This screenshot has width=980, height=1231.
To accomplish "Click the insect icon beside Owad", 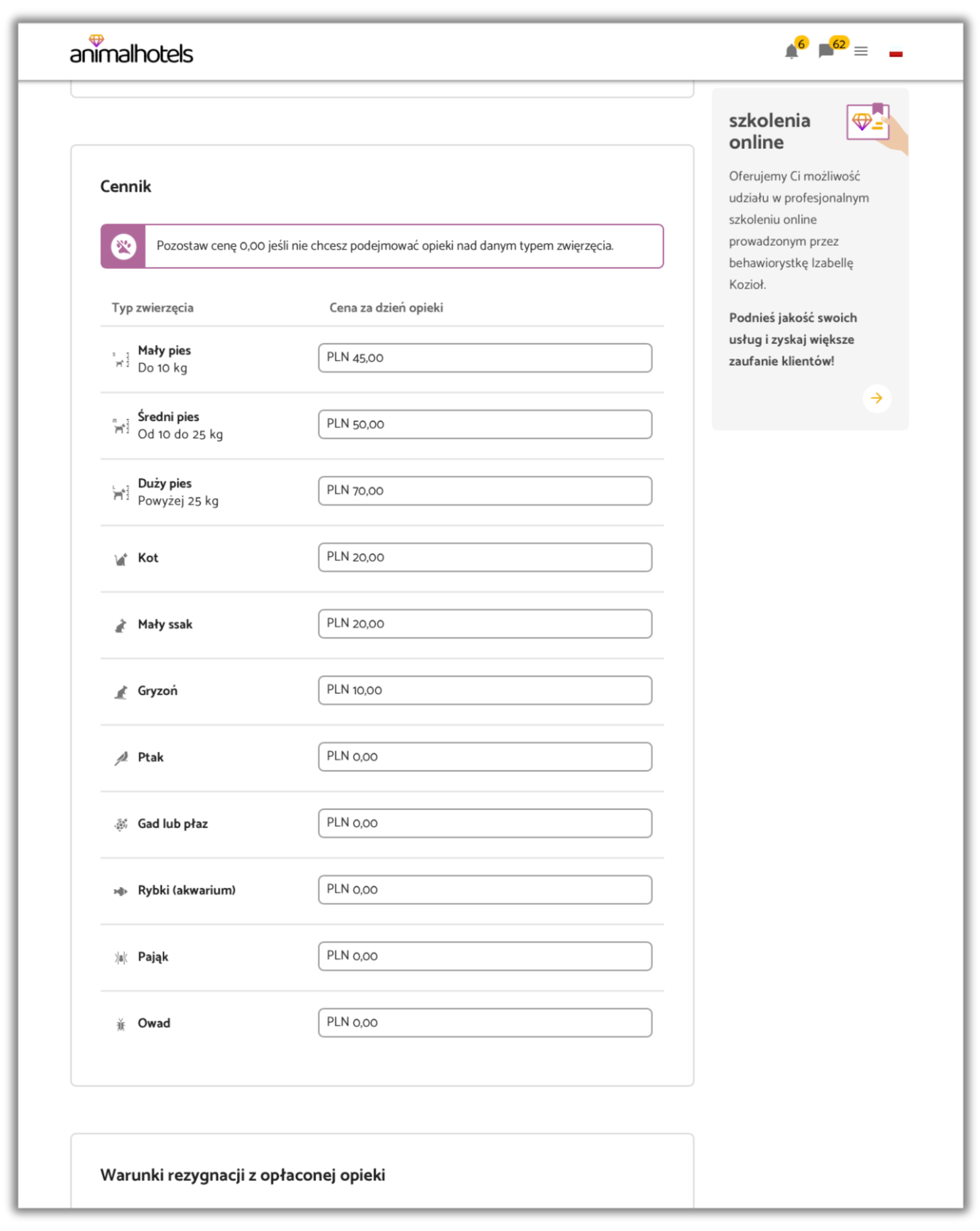I will pos(121,1025).
